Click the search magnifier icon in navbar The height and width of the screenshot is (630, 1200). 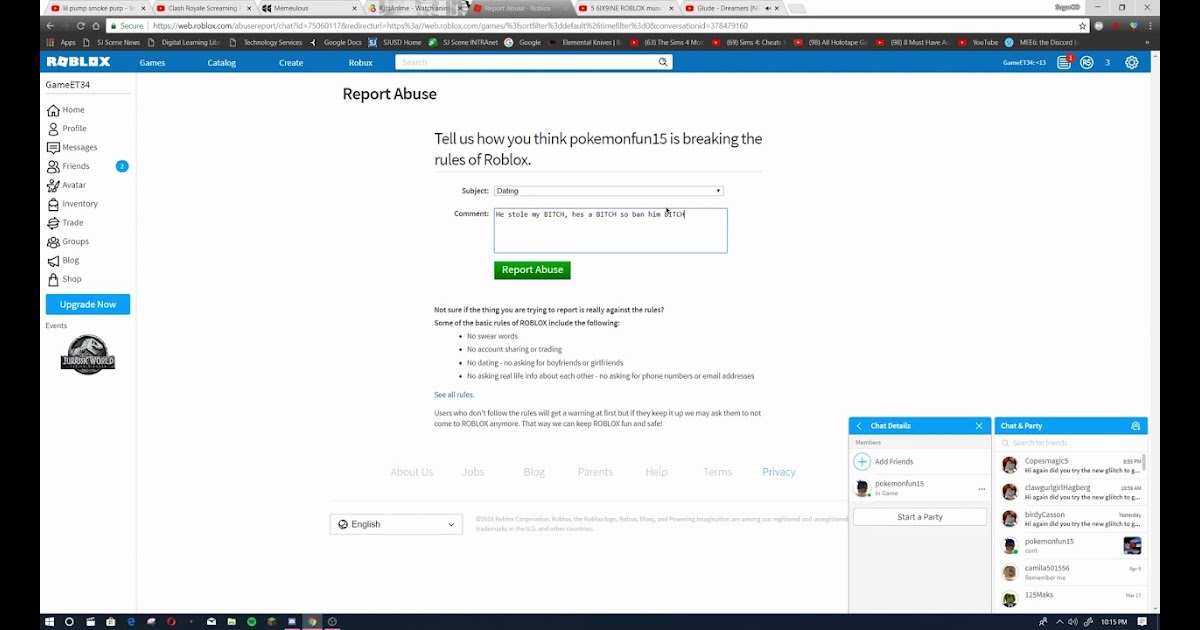point(662,62)
